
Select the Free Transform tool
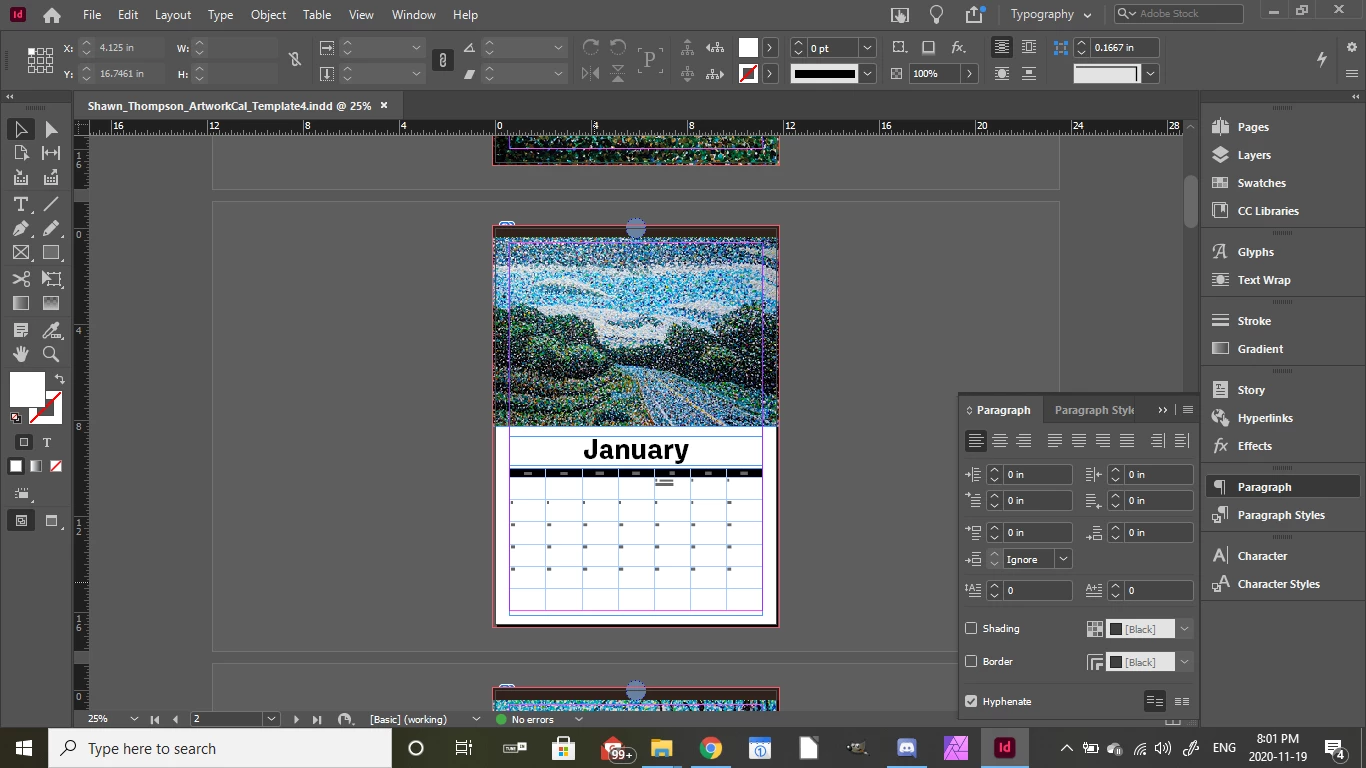[51, 279]
